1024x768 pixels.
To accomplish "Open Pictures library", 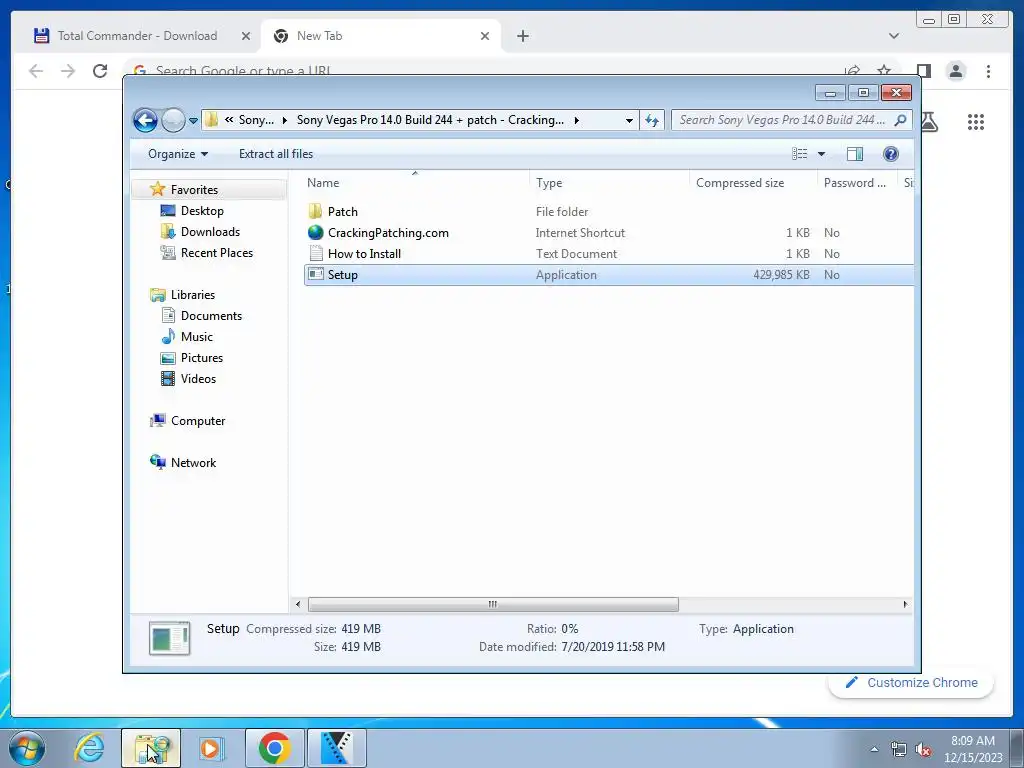I will 202,357.
